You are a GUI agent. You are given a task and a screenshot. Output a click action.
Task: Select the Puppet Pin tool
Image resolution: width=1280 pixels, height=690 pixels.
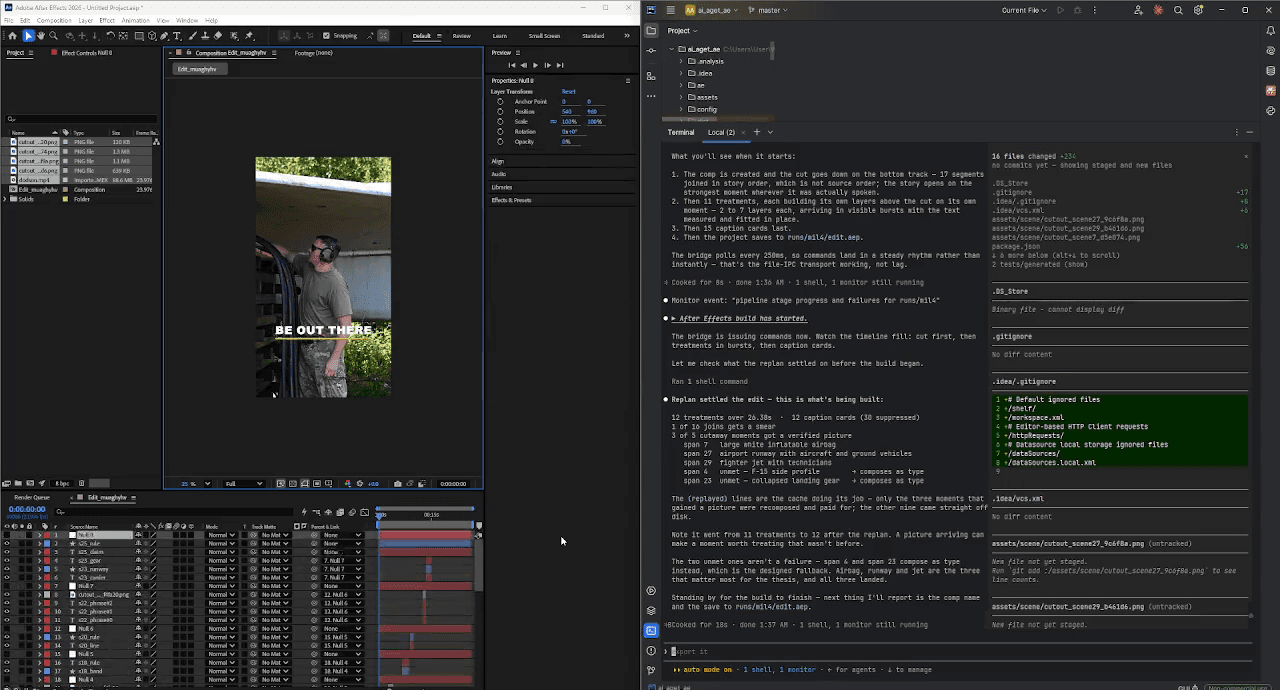click(249, 36)
